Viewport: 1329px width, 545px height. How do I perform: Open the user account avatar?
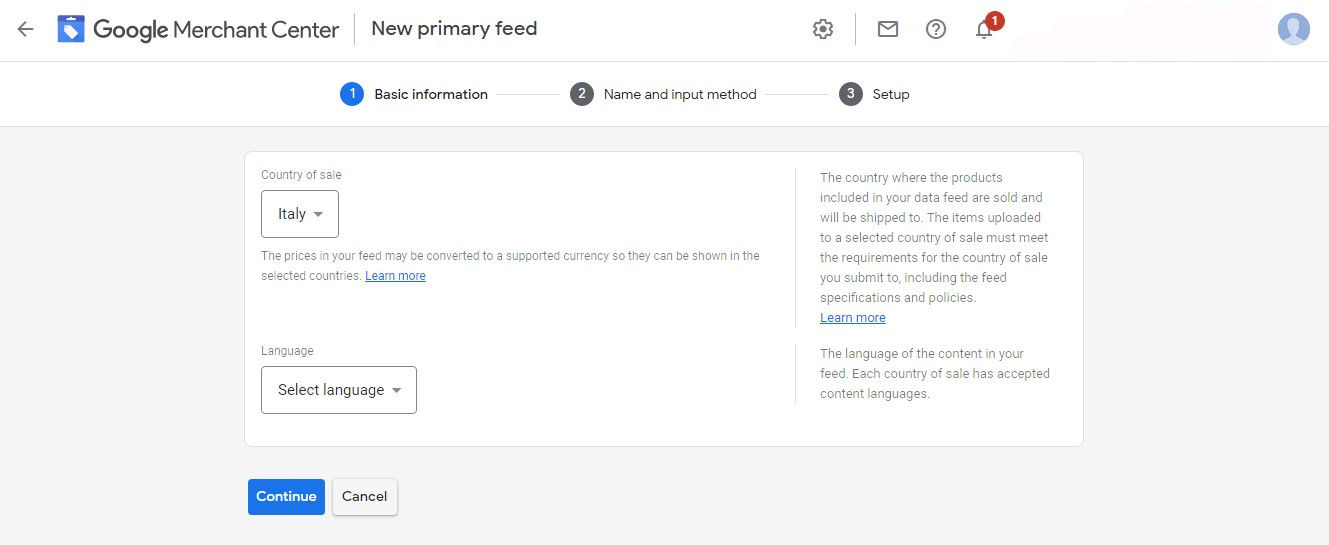coord(1294,29)
